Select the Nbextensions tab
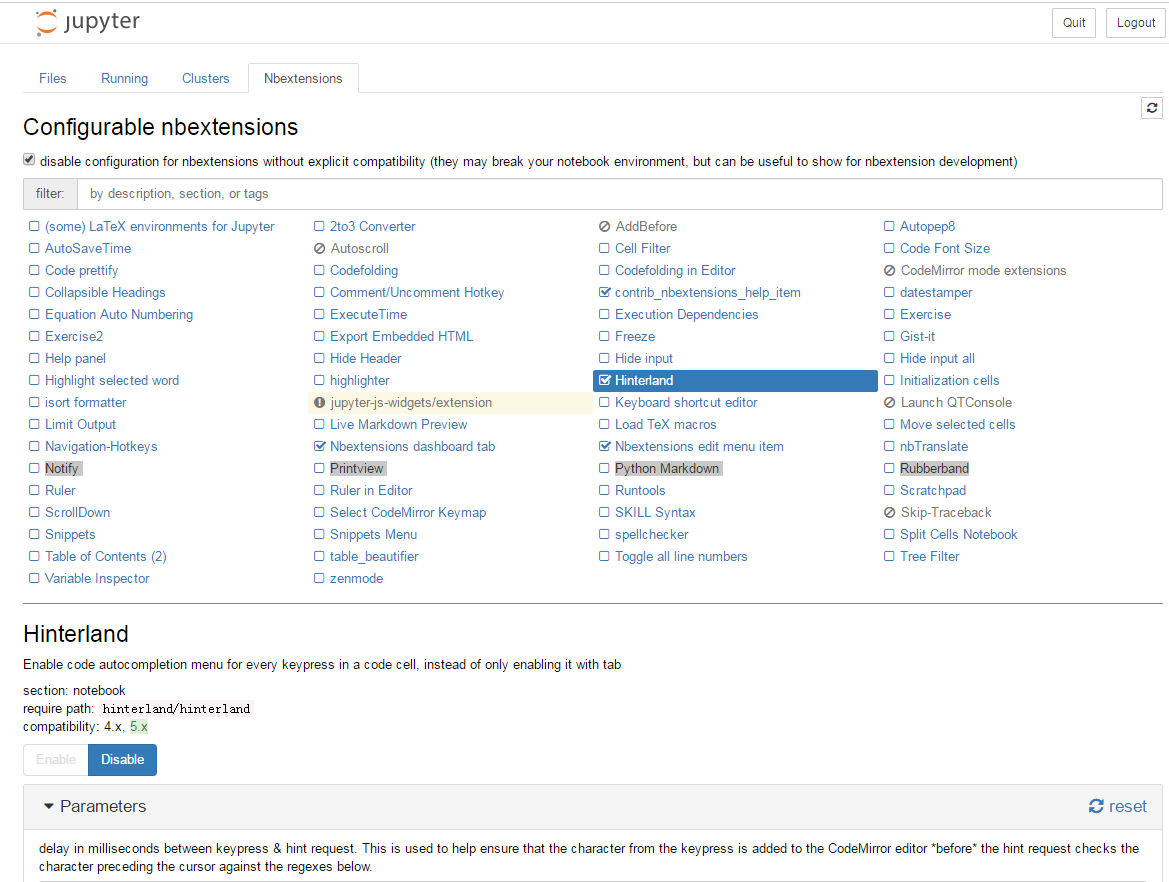This screenshot has height=882, width=1169. tap(303, 78)
